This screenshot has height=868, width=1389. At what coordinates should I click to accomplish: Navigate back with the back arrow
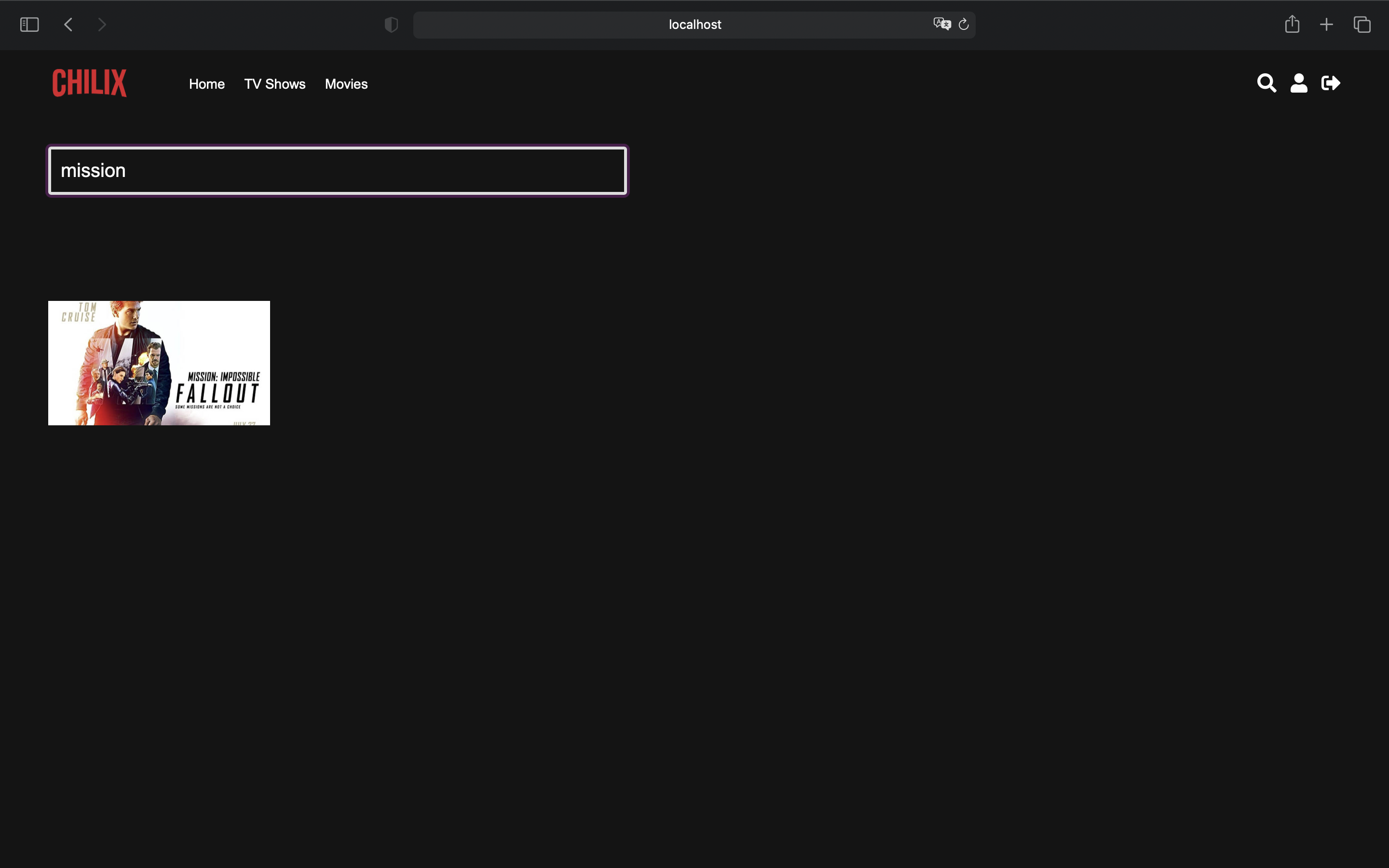(x=68, y=24)
